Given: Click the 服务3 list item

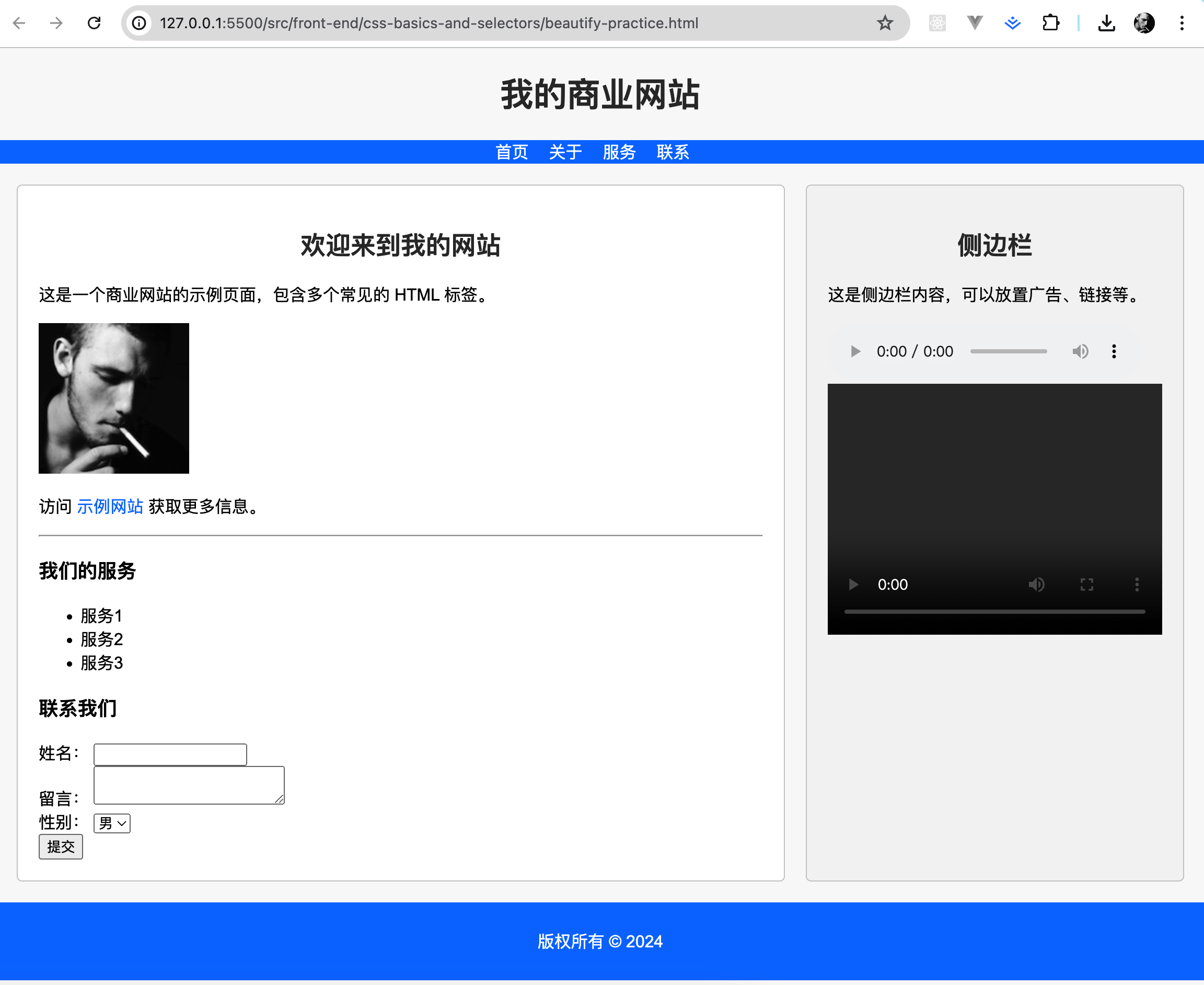Looking at the screenshot, I should coord(101,663).
